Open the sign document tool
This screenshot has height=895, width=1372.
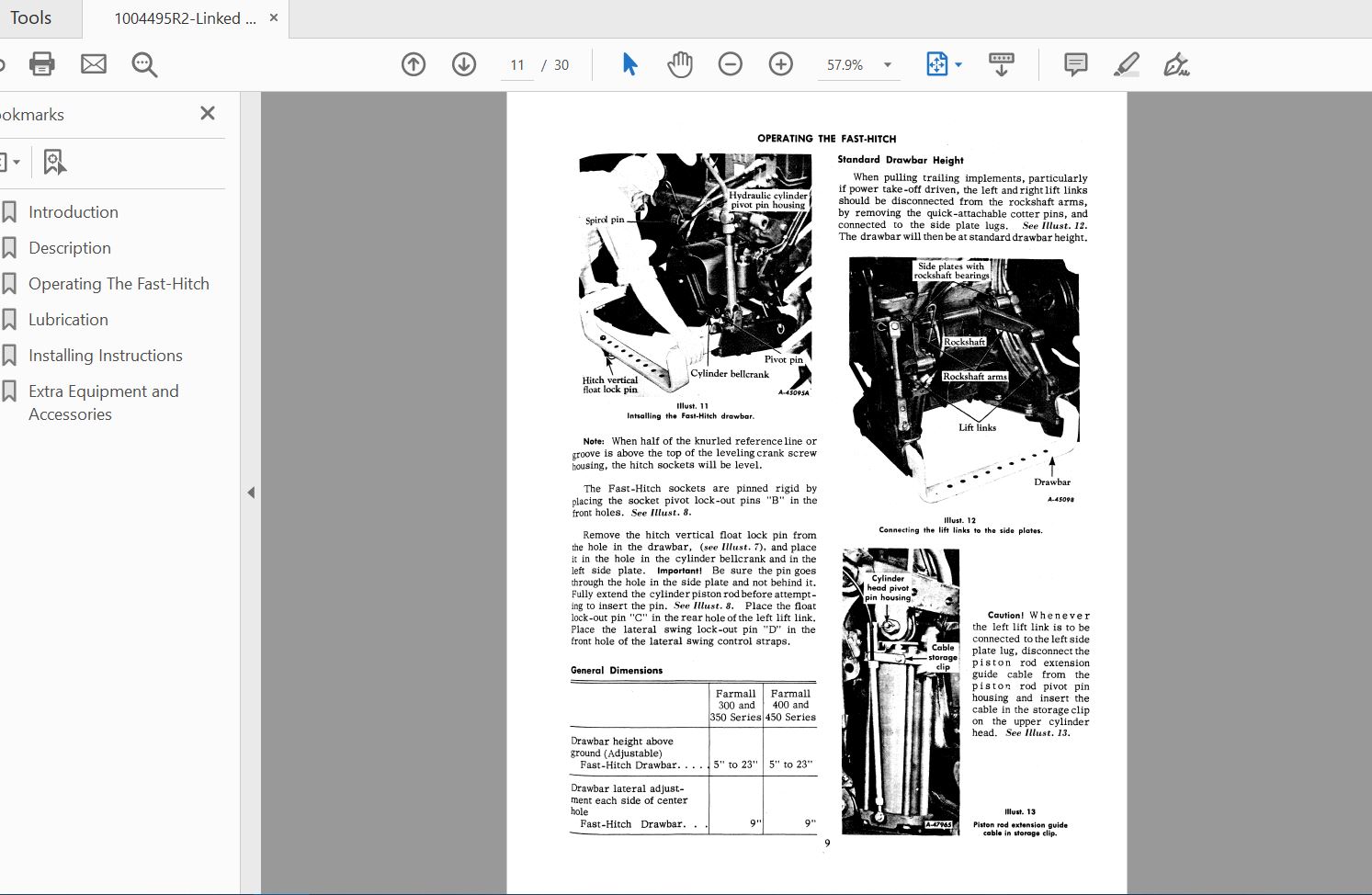(1176, 64)
